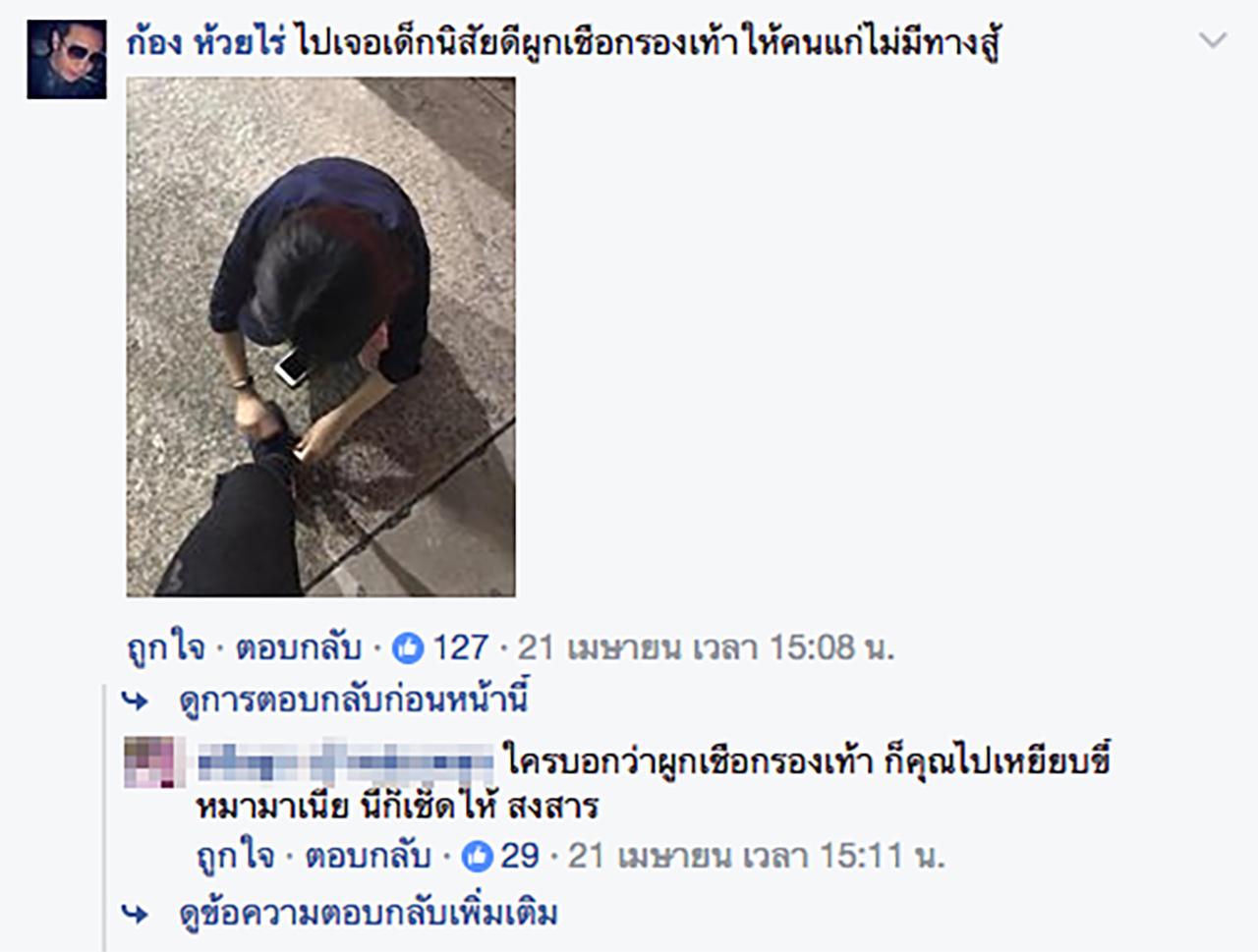Open timestamp 21 เมษายน เวลา 15:08 น.
This screenshot has width=1258, height=952.
pos(705,648)
